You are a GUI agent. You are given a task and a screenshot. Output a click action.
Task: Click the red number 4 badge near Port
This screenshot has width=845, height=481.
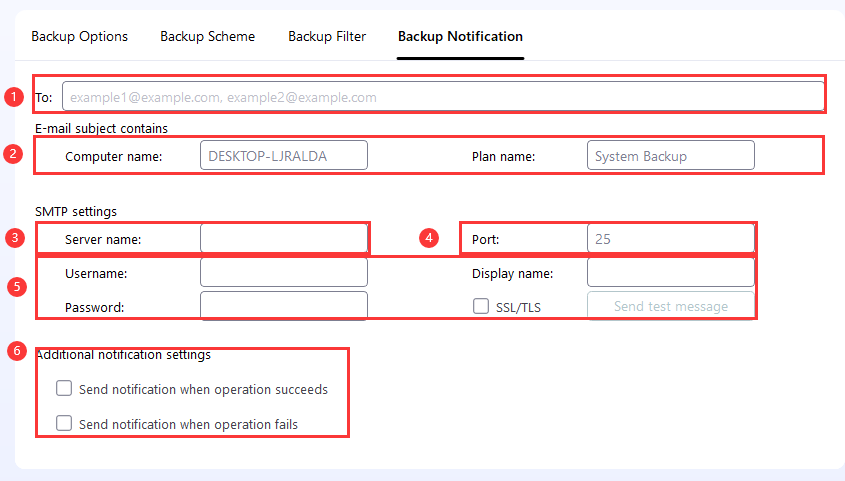(x=429, y=238)
